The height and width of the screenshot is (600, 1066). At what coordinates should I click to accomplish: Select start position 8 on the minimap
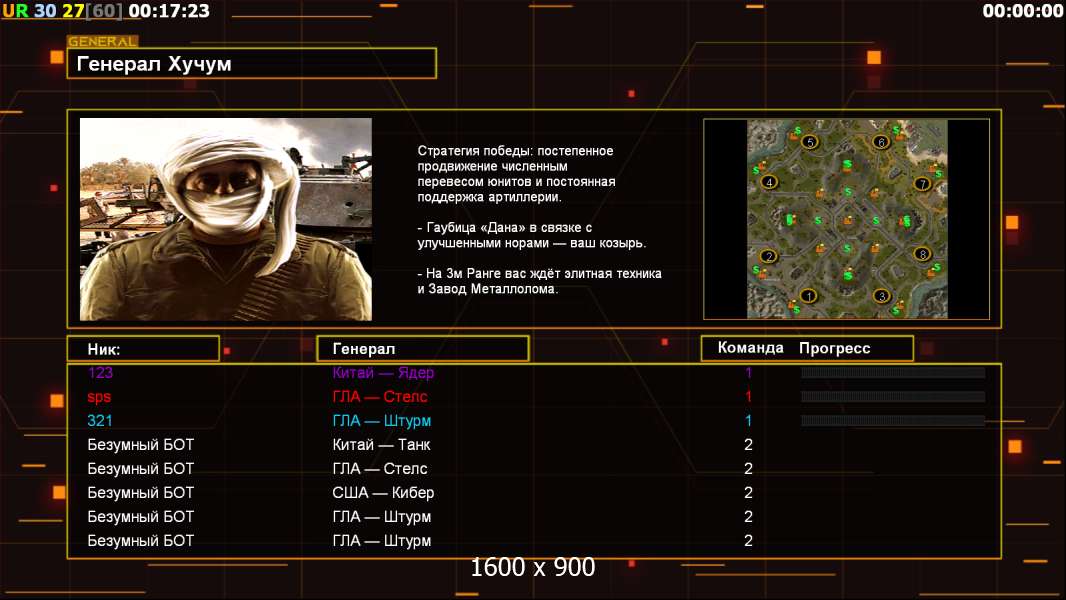pos(922,254)
